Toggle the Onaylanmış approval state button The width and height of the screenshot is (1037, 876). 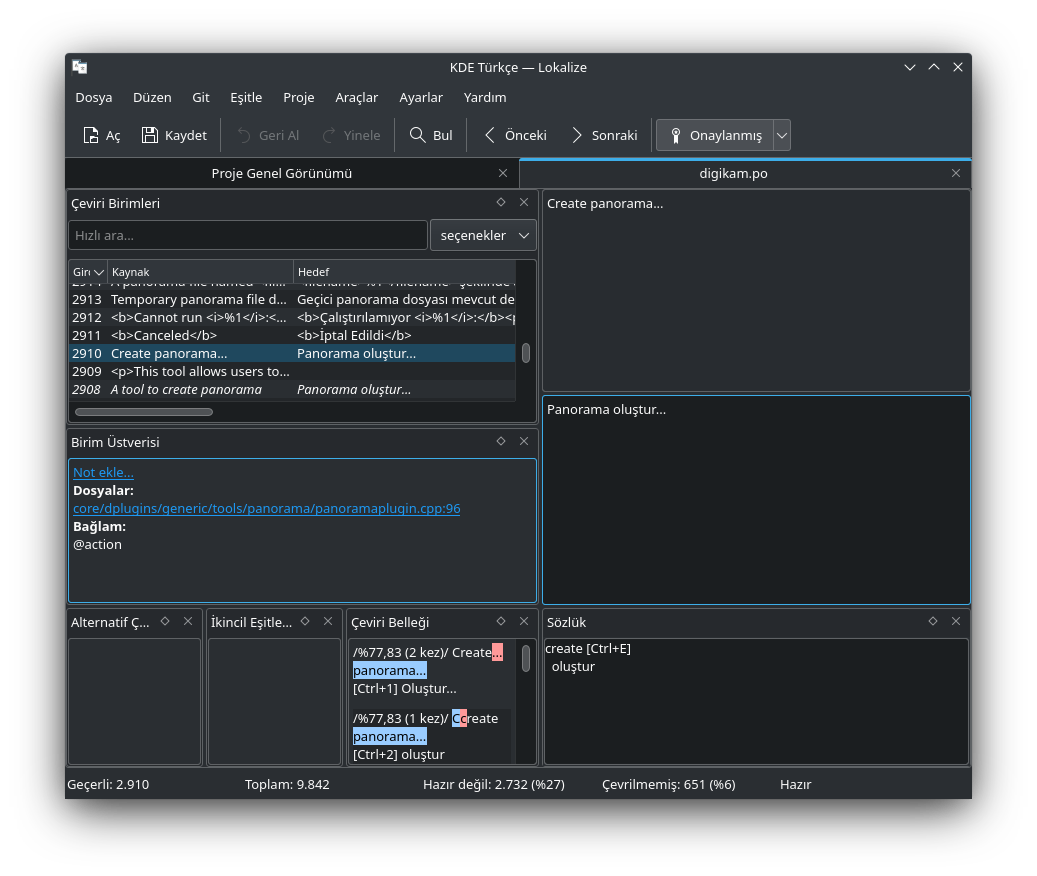(x=714, y=135)
